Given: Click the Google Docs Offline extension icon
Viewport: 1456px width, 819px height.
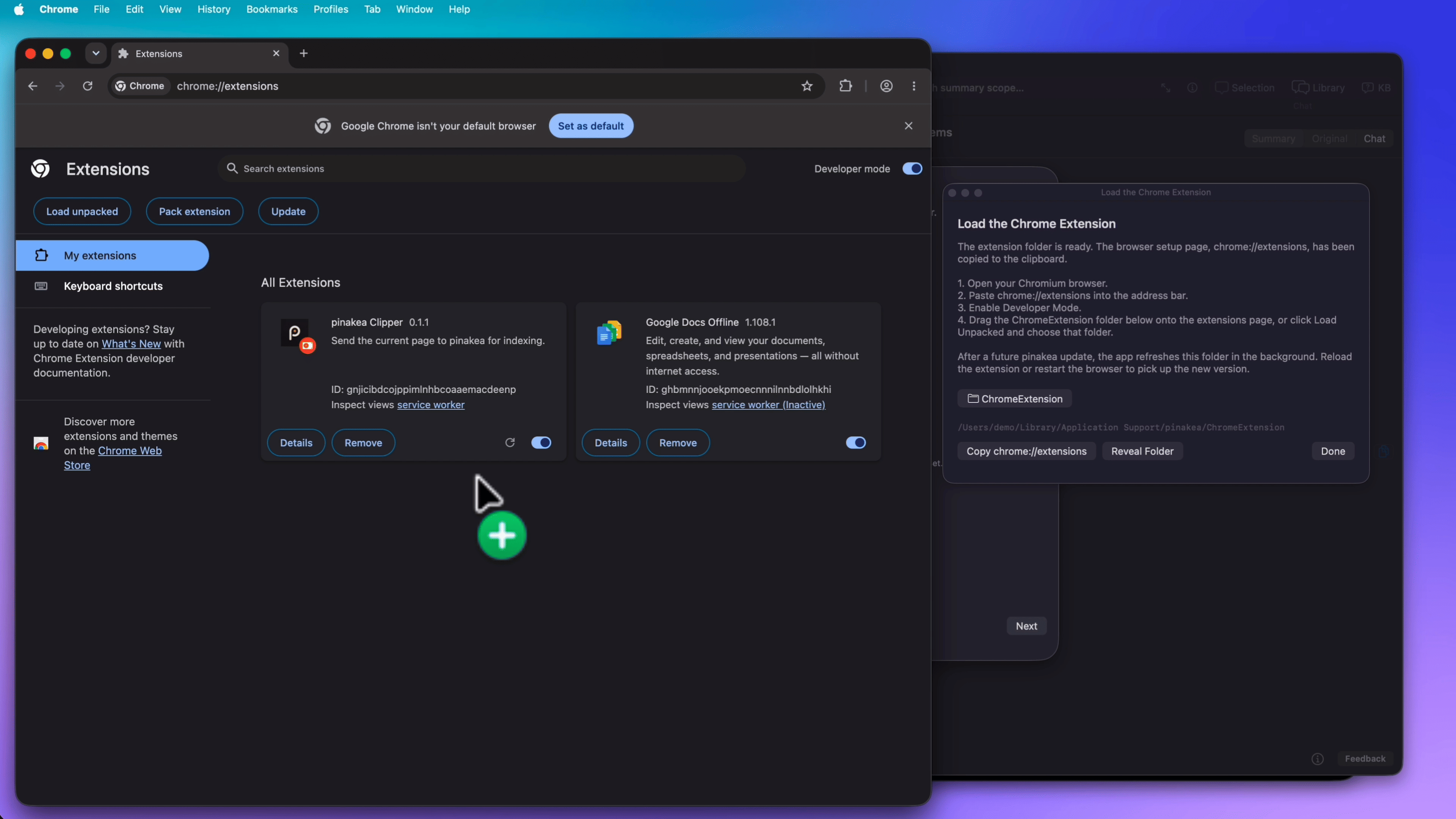Looking at the screenshot, I should coord(609,333).
